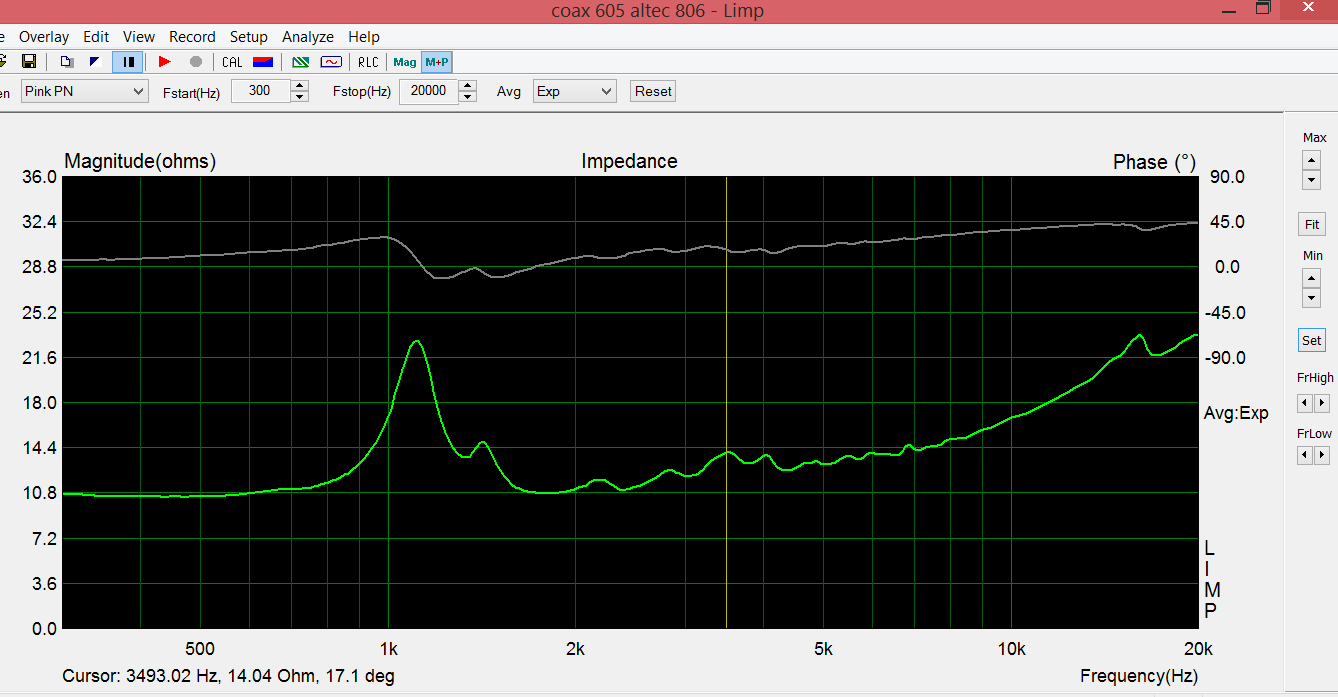The width and height of the screenshot is (1338, 697).
Task: Open the Overlay menu
Action: (x=44, y=37)
